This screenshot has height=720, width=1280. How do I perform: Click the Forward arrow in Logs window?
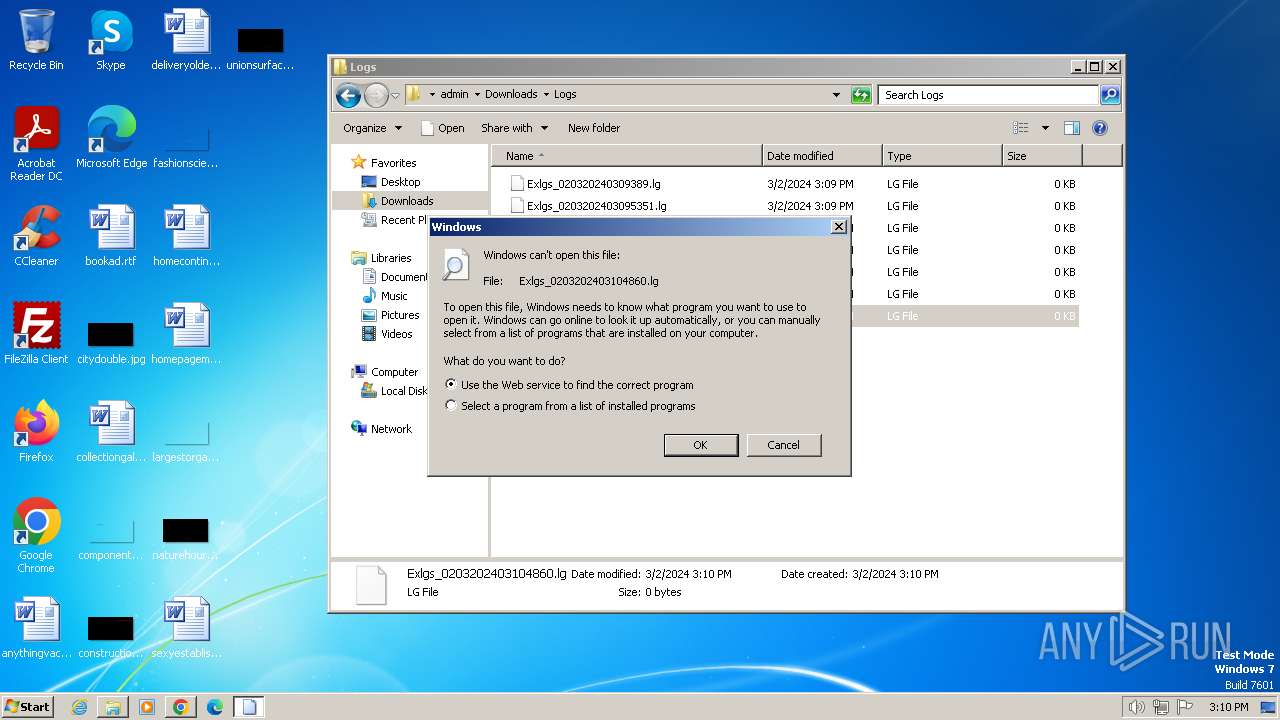(x=376, y=95)
